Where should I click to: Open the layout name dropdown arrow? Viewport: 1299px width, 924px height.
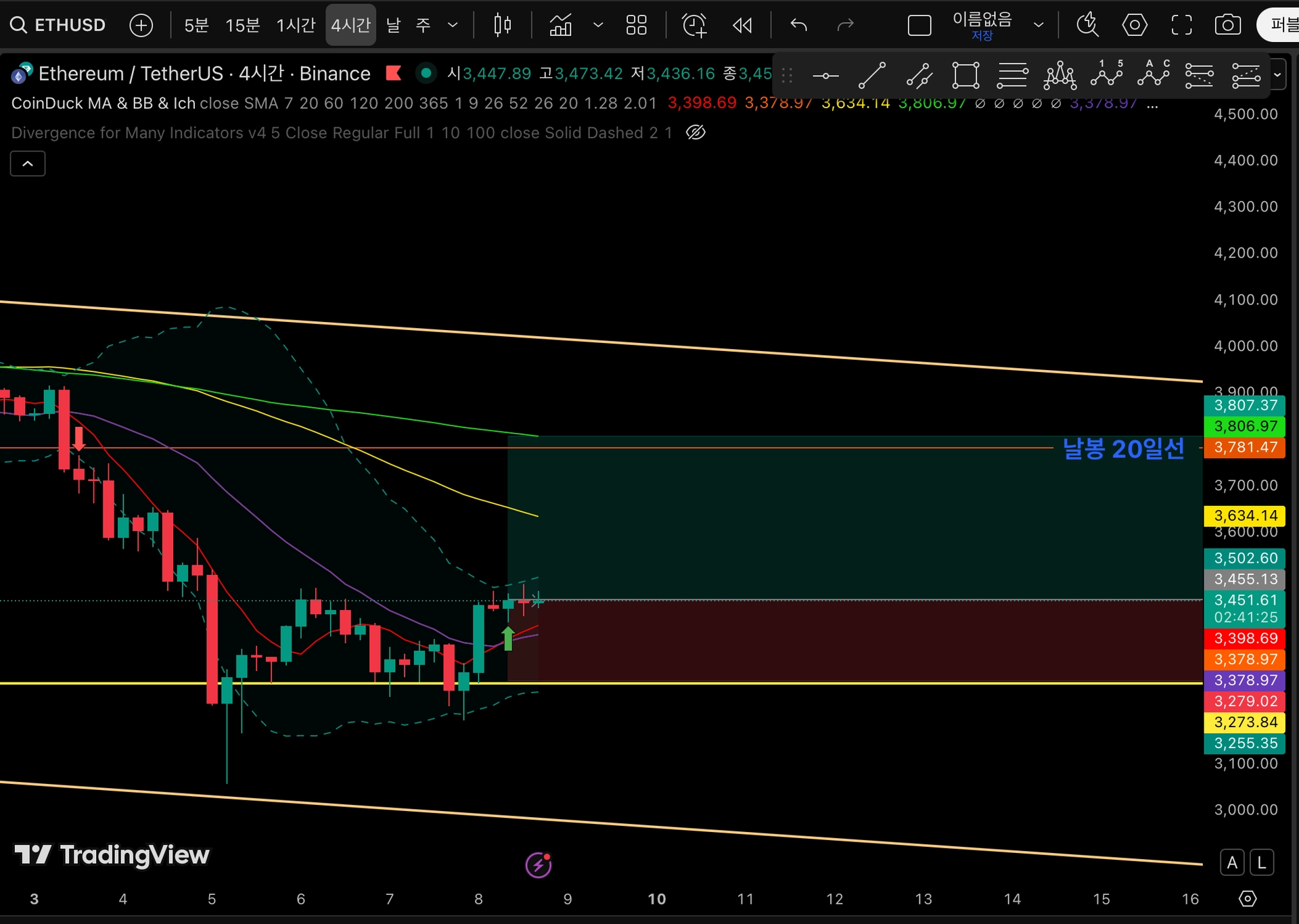[x=1038, y=26]
